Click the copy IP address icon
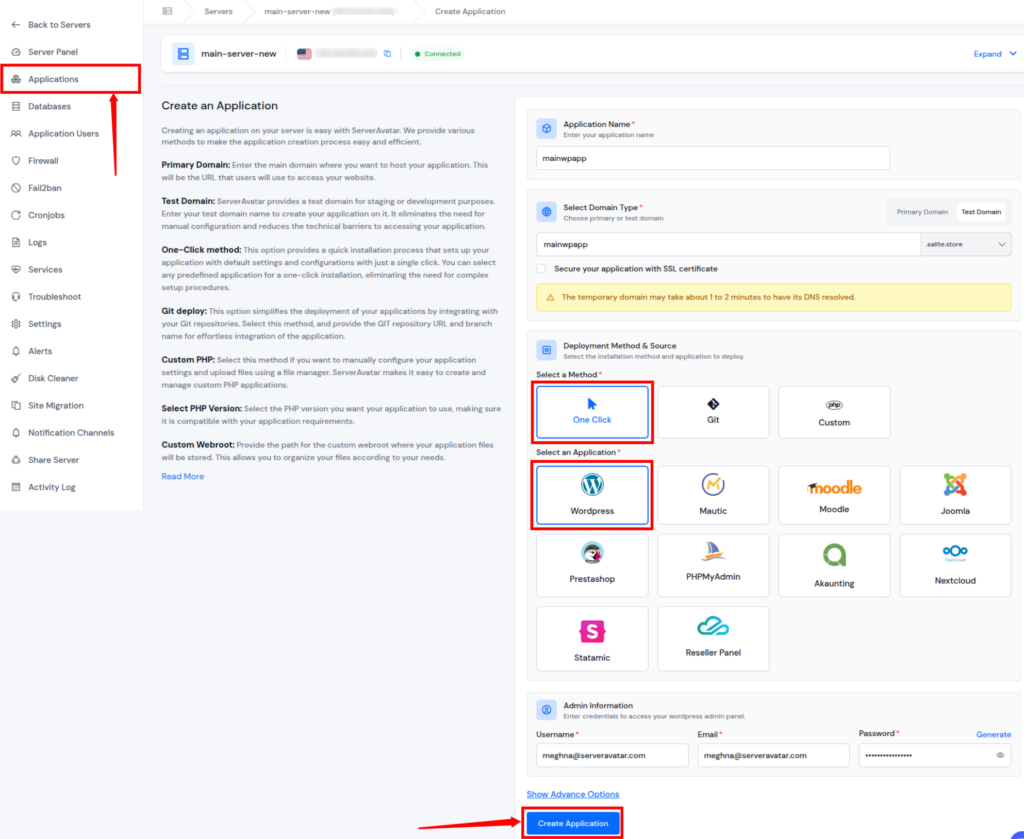 tap(388, 54)
